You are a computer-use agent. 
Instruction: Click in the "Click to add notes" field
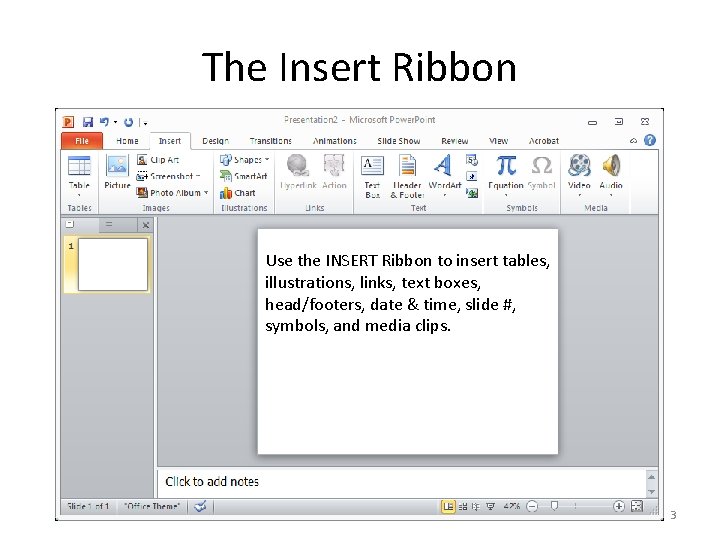pos(400,482)
